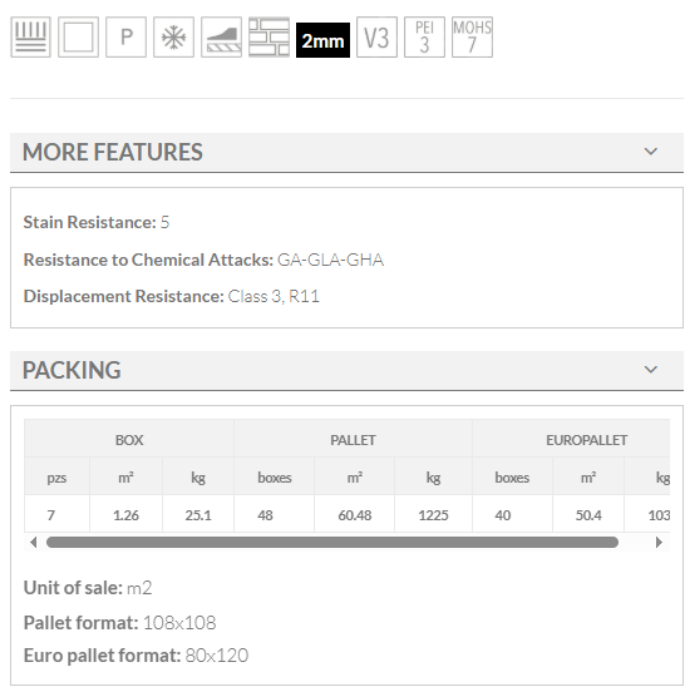Click the MOHS 7 hardness icon
This screenshot has height=700, width=700.
tap(472, 37)
